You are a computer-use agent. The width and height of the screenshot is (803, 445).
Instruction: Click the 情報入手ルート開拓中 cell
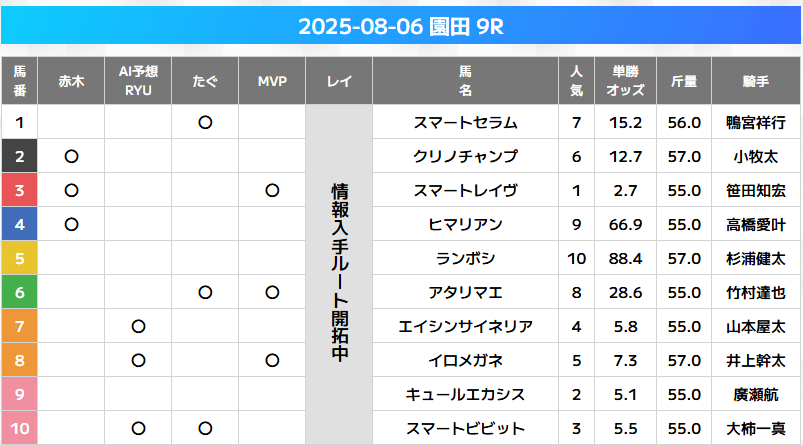click(x=339, y=274)
